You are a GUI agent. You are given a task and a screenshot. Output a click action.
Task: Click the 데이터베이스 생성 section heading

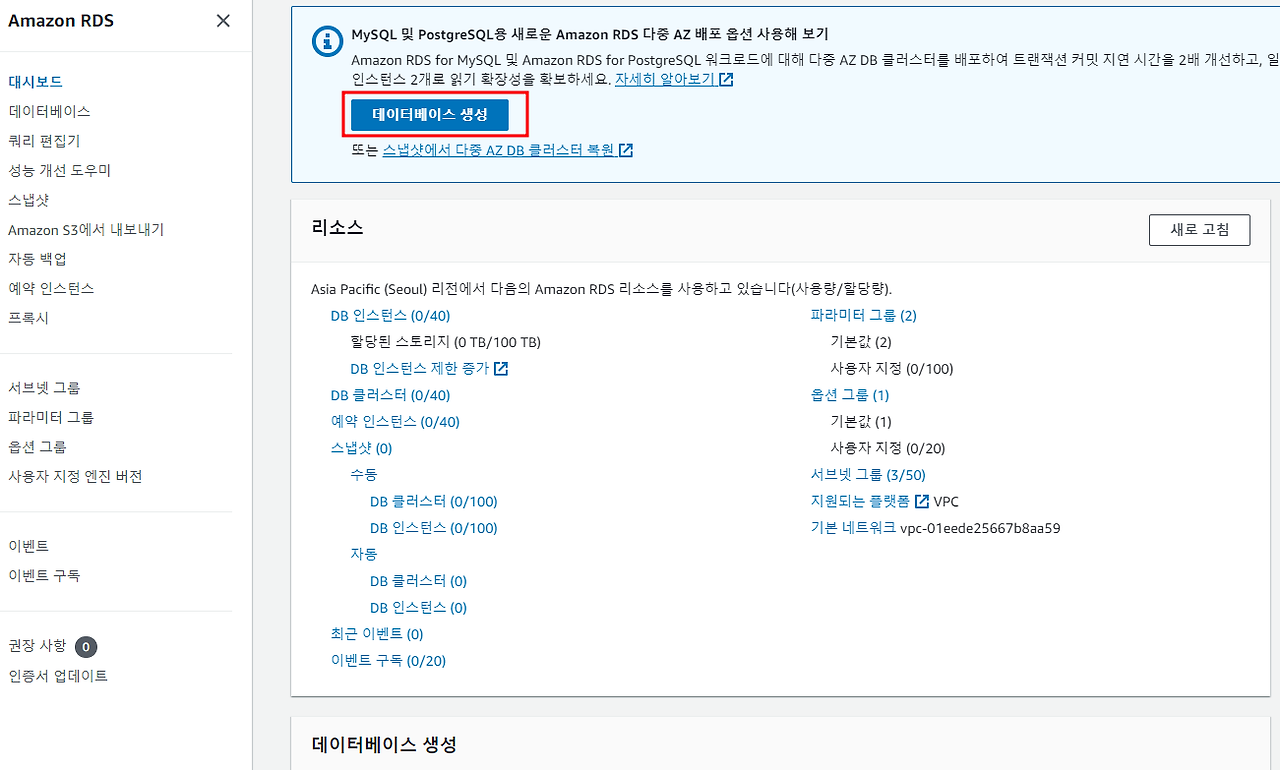(x=385, y=745)
